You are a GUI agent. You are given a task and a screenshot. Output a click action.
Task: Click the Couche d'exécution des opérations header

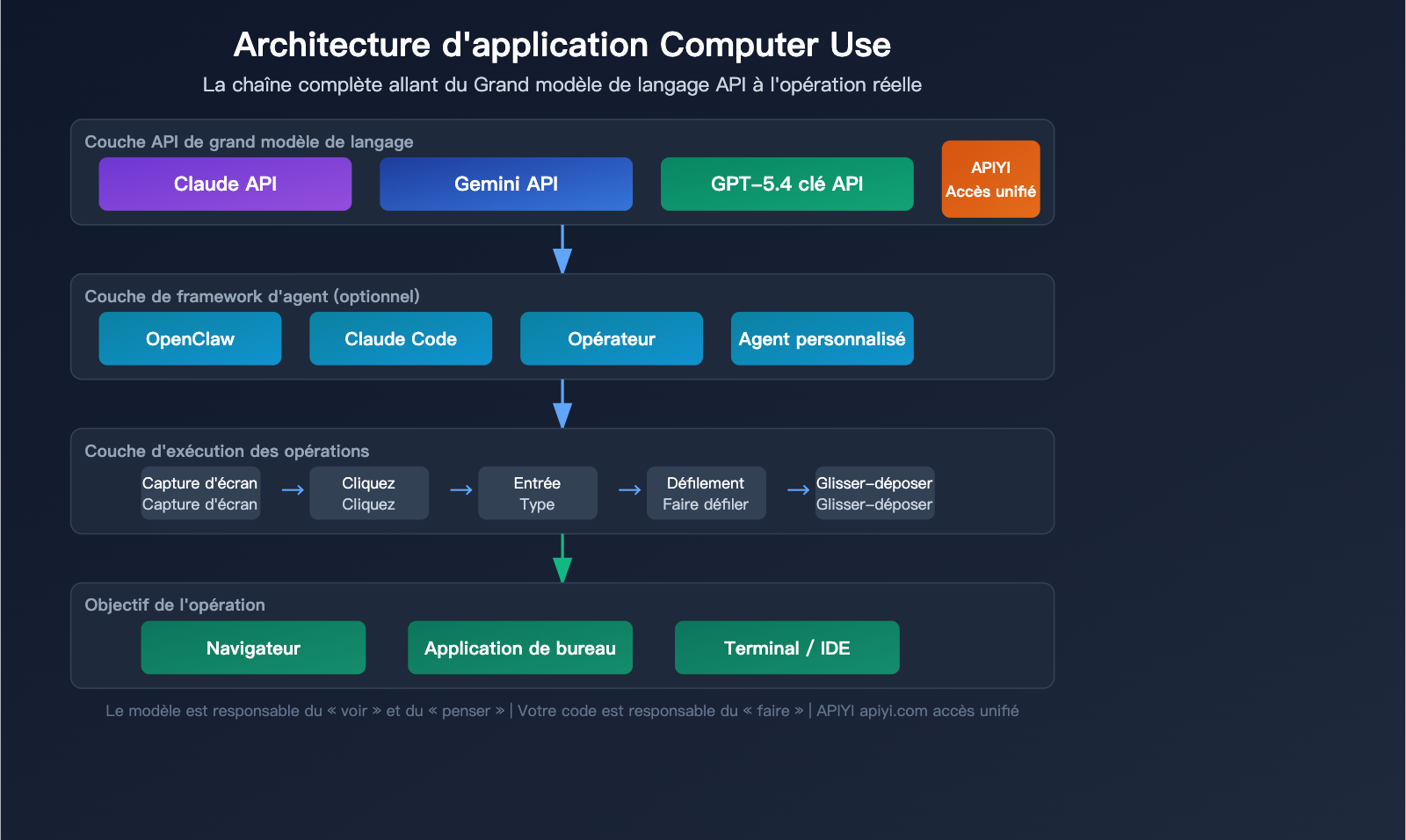227,451
